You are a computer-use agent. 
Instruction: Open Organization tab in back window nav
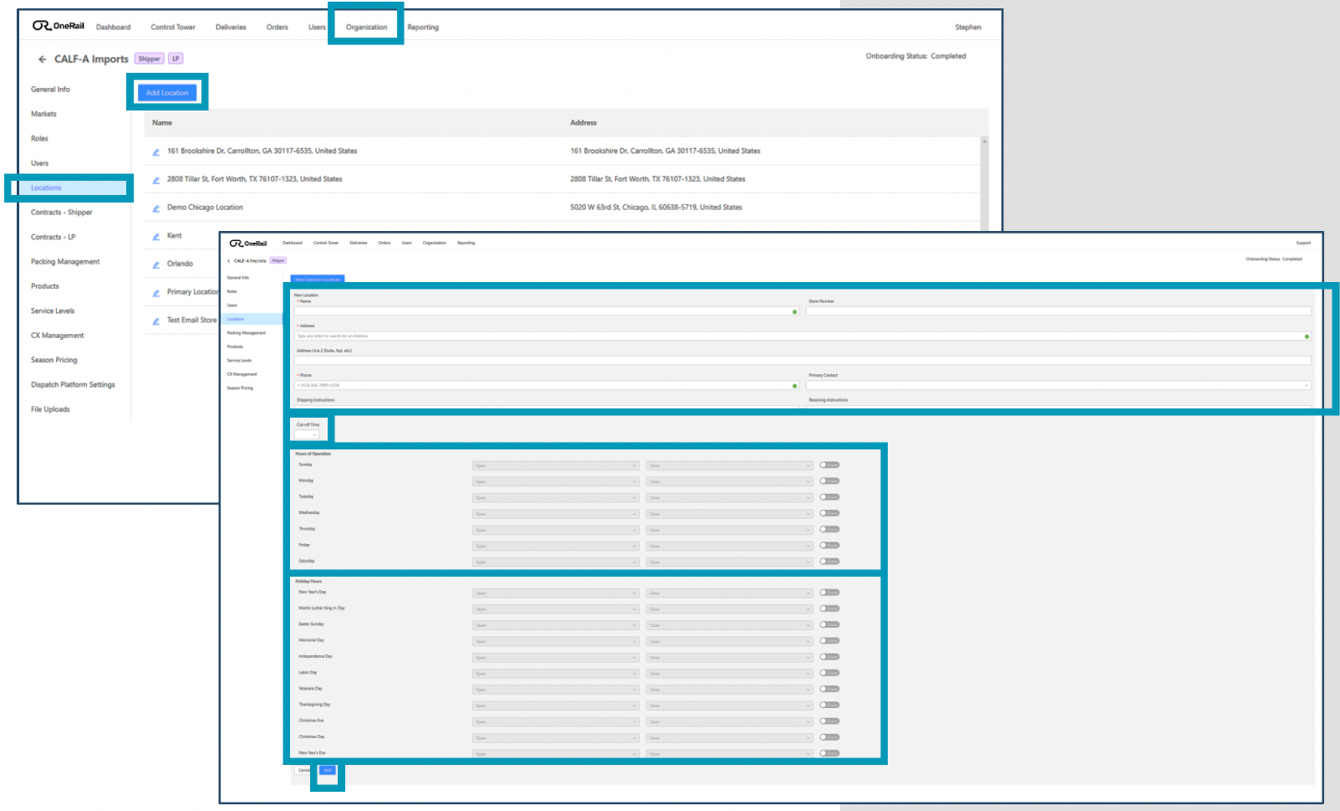pyautogui.click(x=366, y=27)
